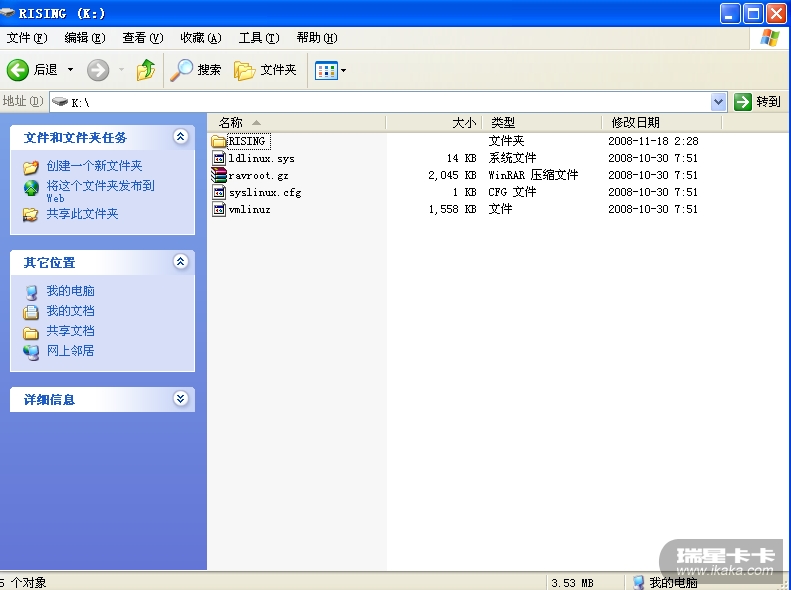Open 我的文档 link

tap(70, 311)
